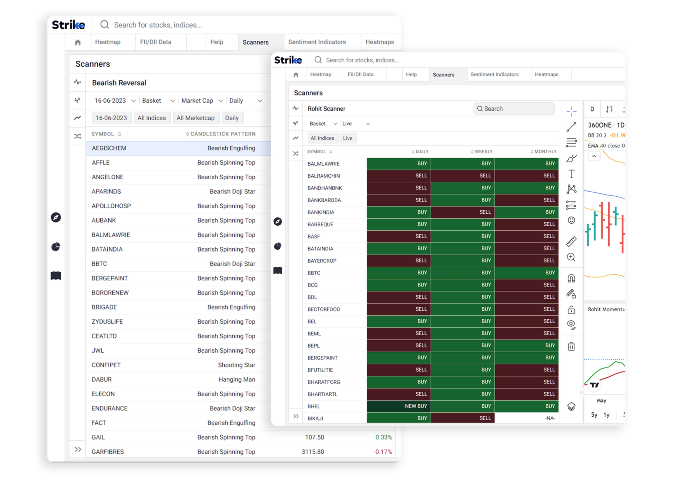
Task: Toggle hide drawings eye icon
Action: pyautogui.click(x=571, y=325)
